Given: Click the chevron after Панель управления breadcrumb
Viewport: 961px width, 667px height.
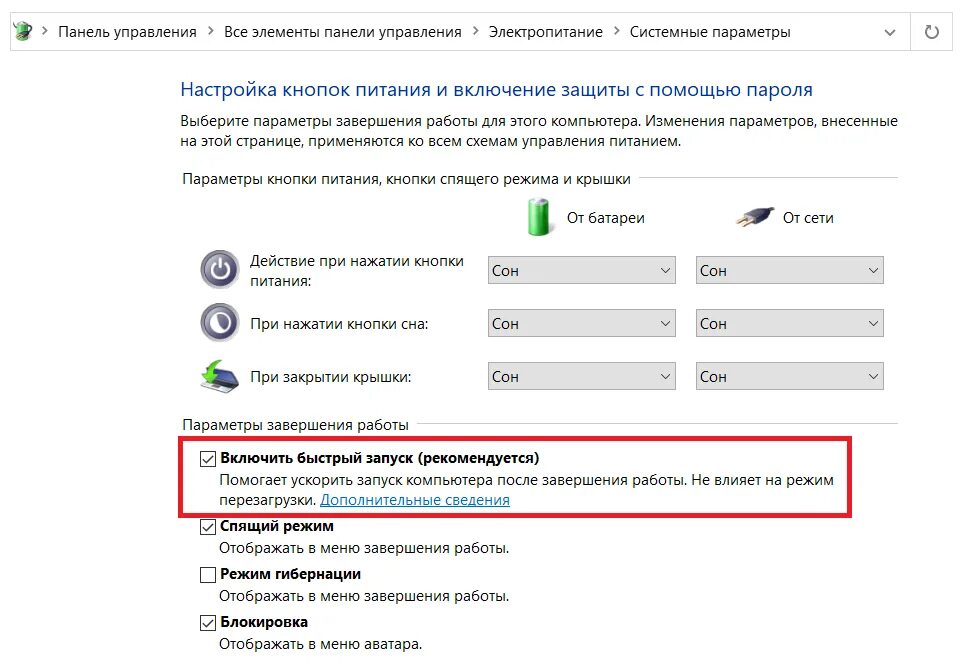Looking at the screenshot, I should [210, 31].
